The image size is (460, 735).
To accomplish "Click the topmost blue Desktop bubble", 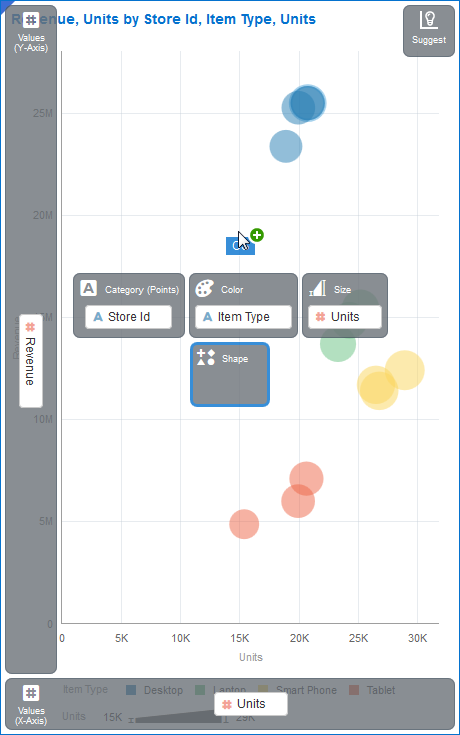I will 308,103.
